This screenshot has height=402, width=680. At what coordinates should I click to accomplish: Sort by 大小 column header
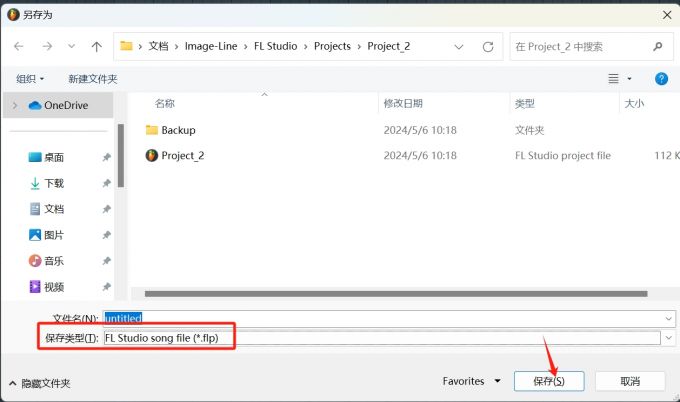634,103
